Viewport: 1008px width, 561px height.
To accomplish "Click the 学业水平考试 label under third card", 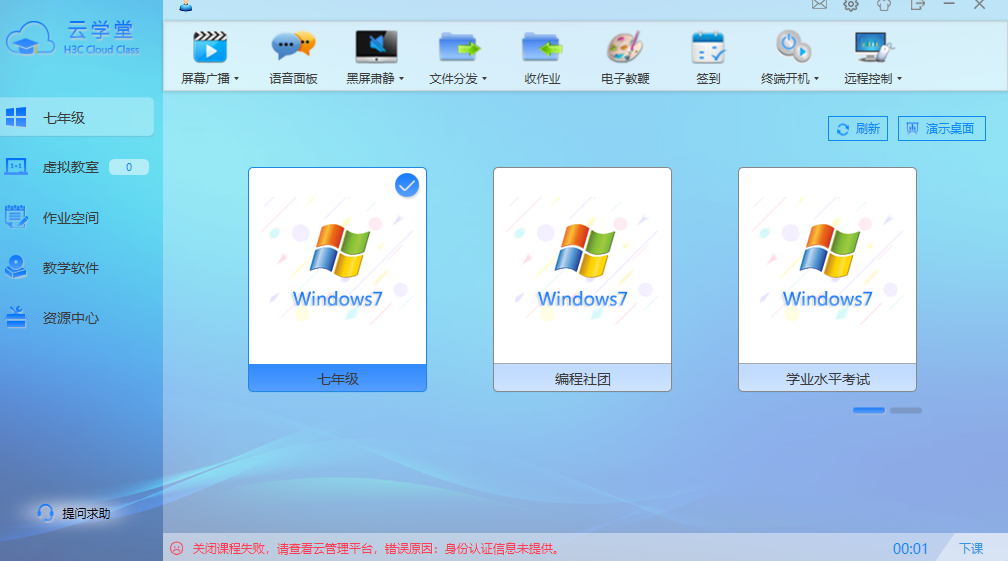I will click(827, 378).
